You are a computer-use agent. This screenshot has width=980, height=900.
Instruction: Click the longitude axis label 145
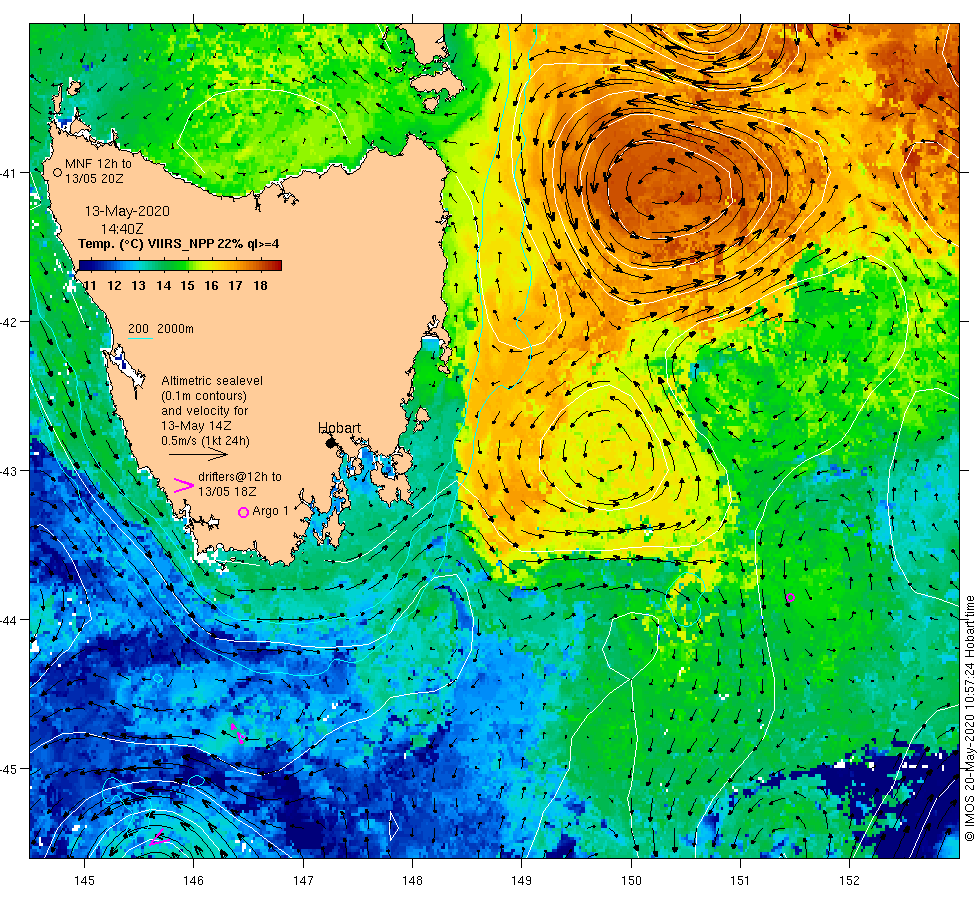84,881
